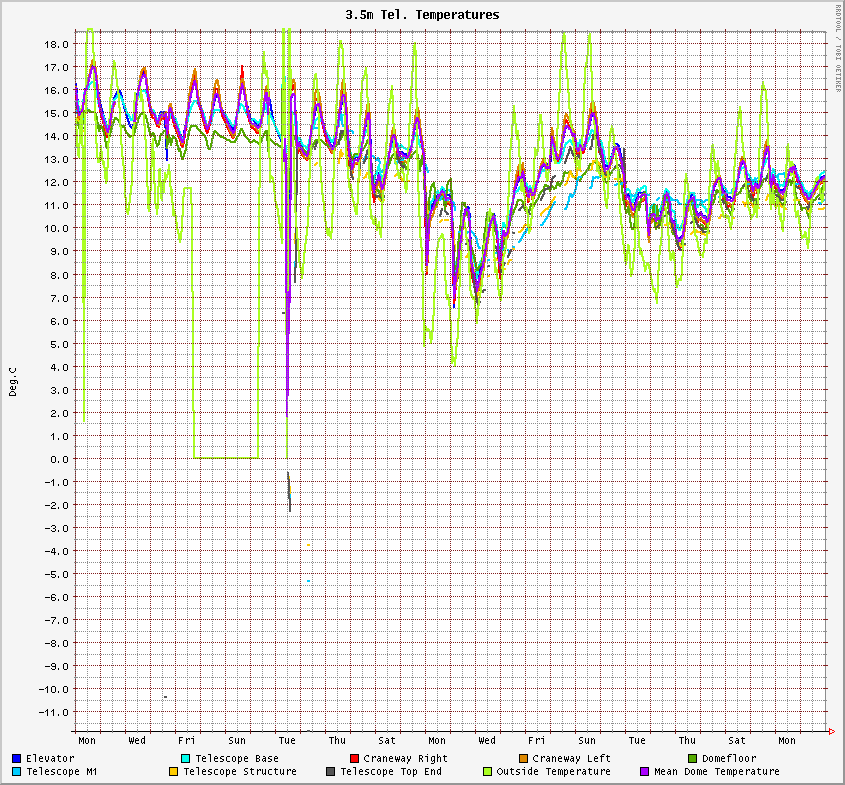The width and height of the screenshot is (845, 785).
Task: Click the 'Mean Dome Temperature' legend text
Action: click(x=716, y=772)
